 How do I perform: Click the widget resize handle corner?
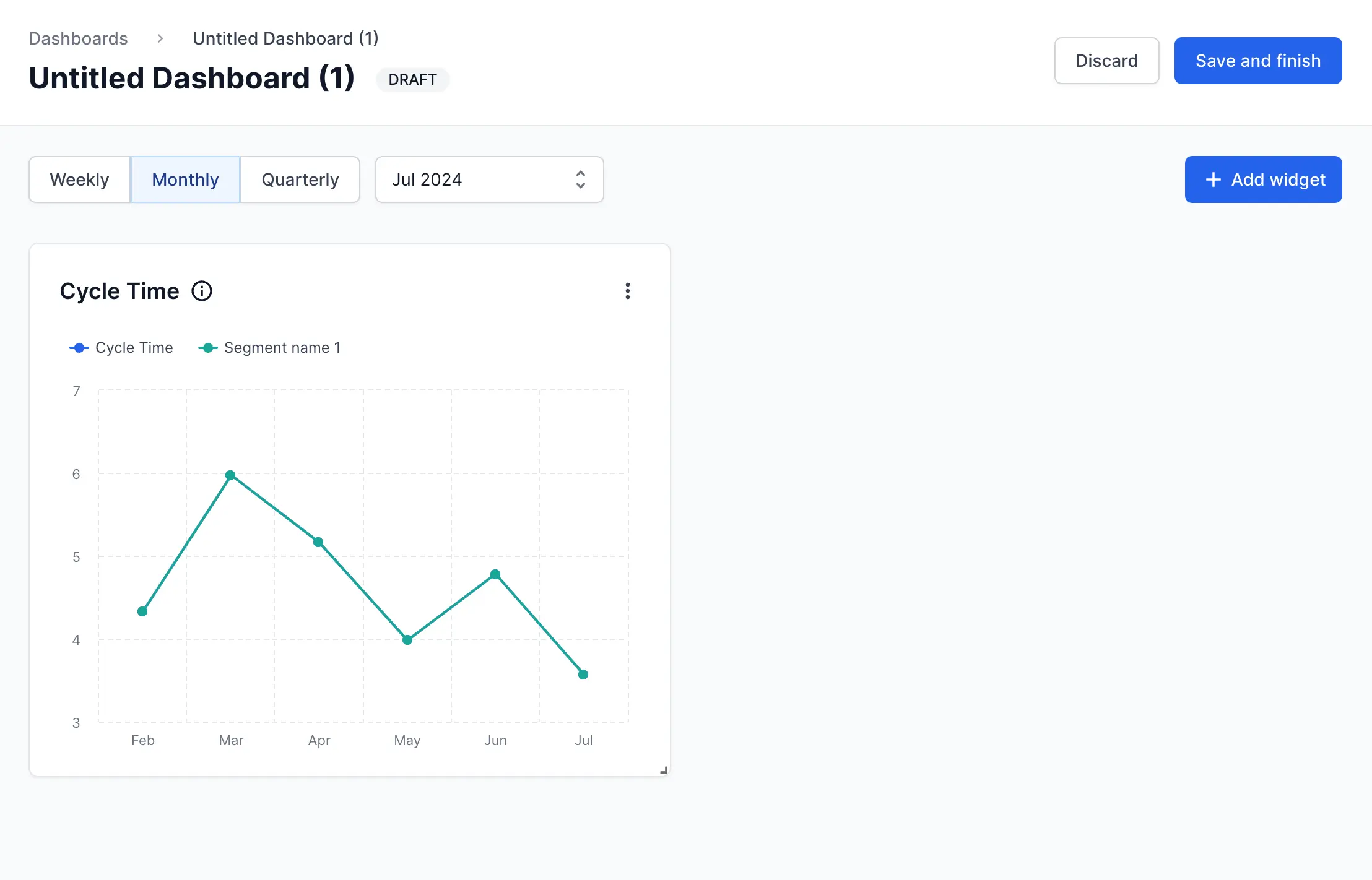point(664,770)
